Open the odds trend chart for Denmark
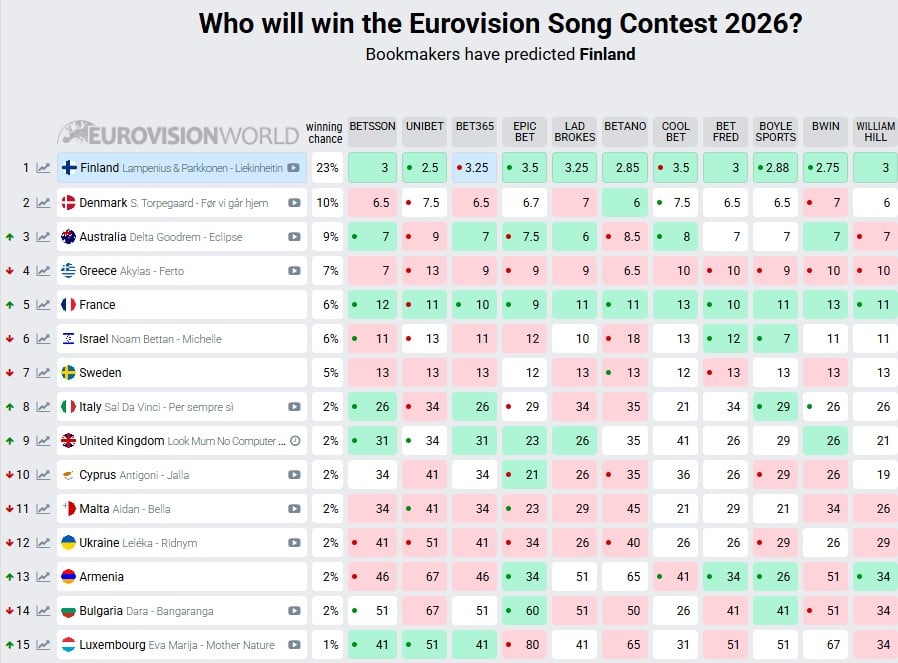Screen dimensions: 898x663 tap(41, 202)
